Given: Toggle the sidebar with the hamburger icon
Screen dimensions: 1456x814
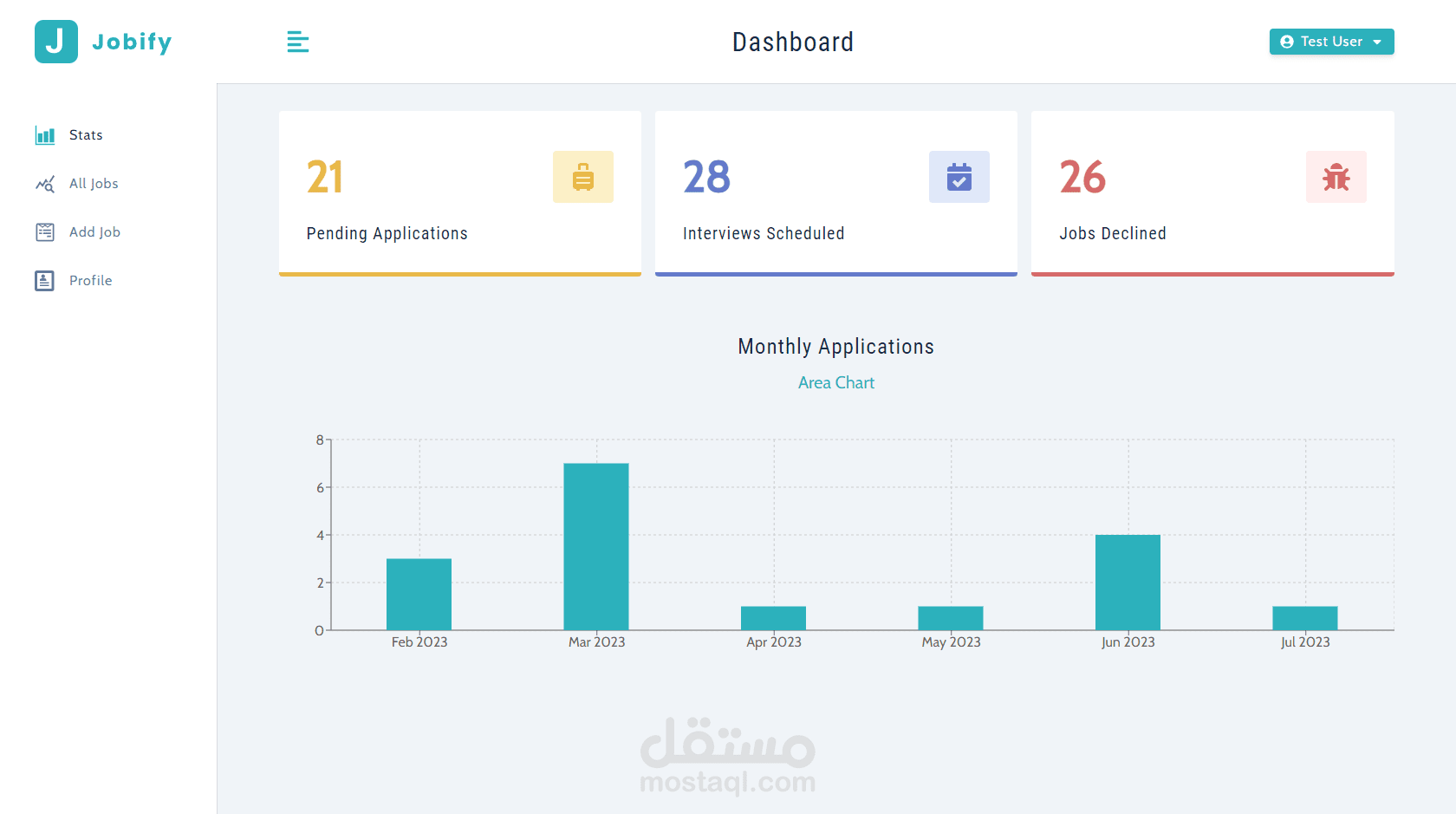Looking at the screenshot, I should coord(298,42).
